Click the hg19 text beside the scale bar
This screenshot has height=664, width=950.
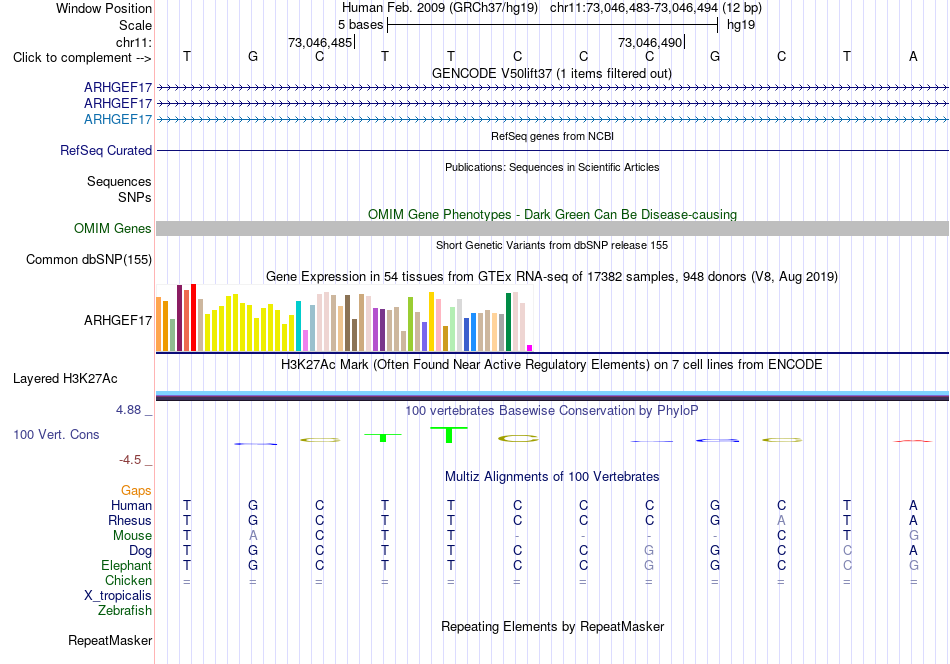coord(740,25)
